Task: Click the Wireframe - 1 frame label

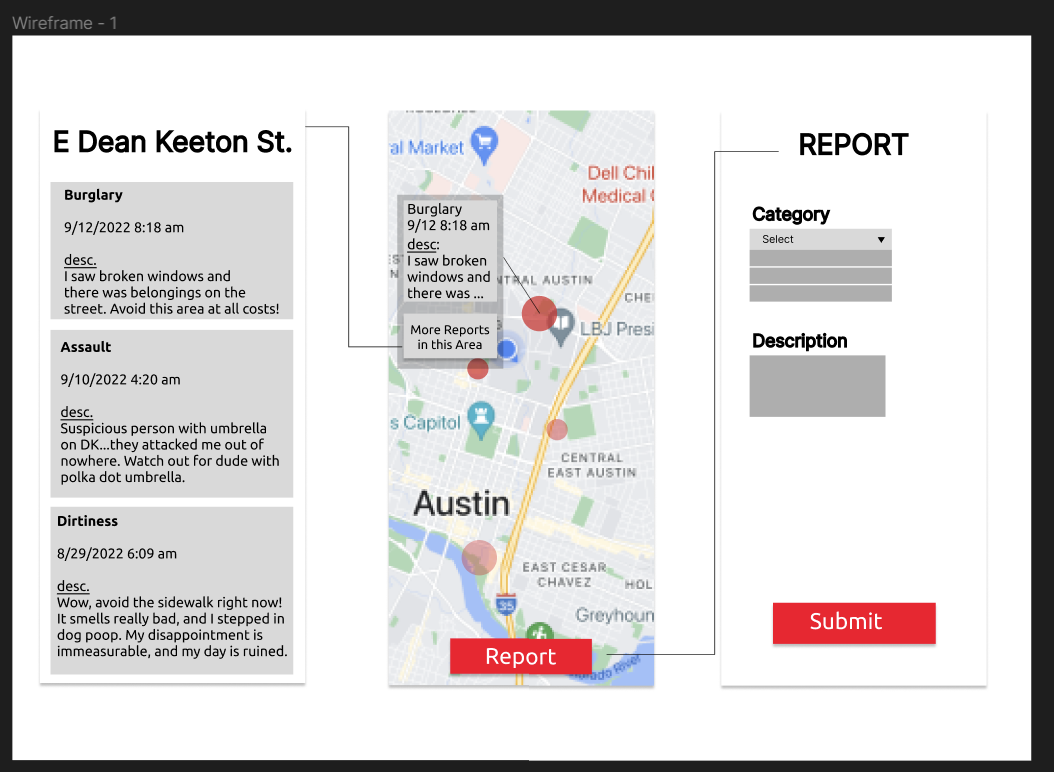Action: click(65, 23)
